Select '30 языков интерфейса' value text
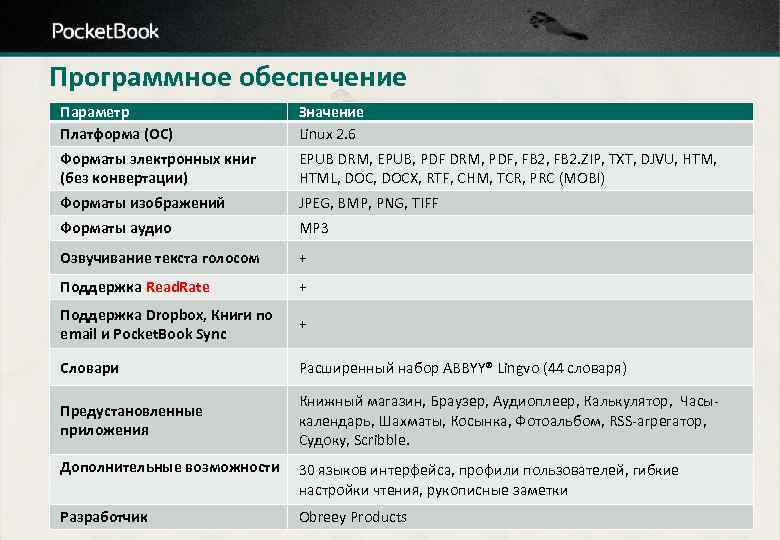The width and height of the screenshot is (780, 540). (x=488, y=480)
